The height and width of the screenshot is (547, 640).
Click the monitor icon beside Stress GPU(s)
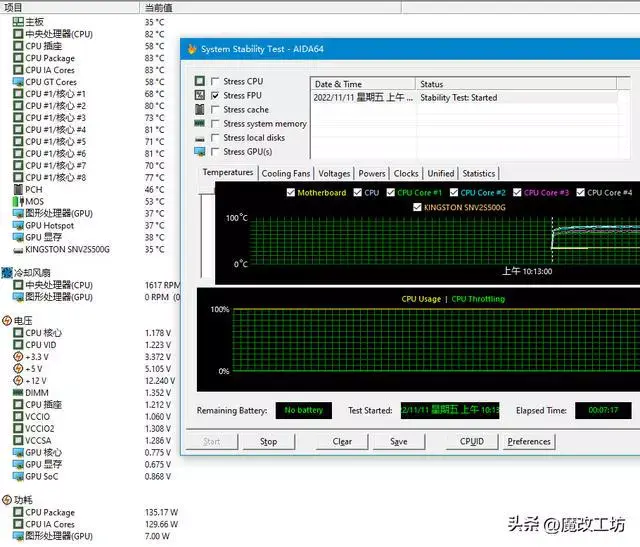coord(200,152)
